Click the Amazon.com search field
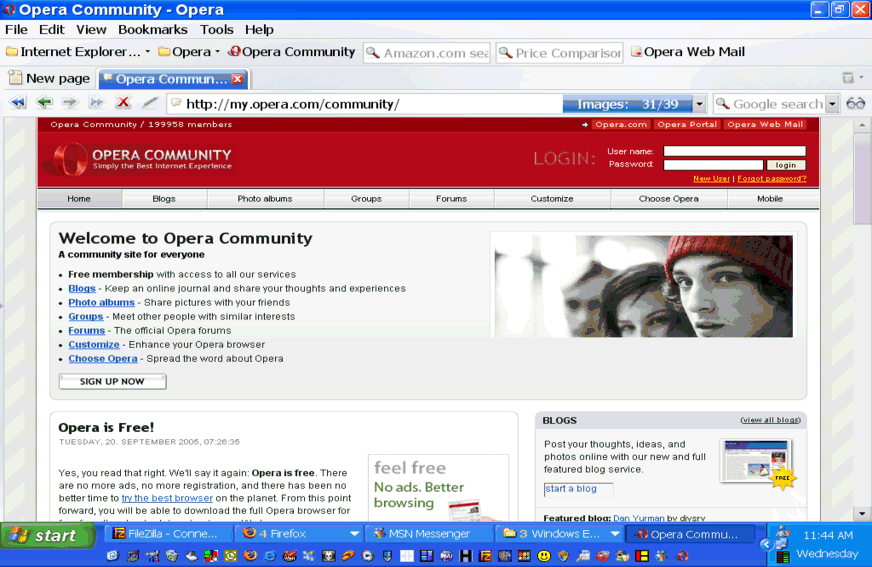The image size is (872, 567). point(427,53)
